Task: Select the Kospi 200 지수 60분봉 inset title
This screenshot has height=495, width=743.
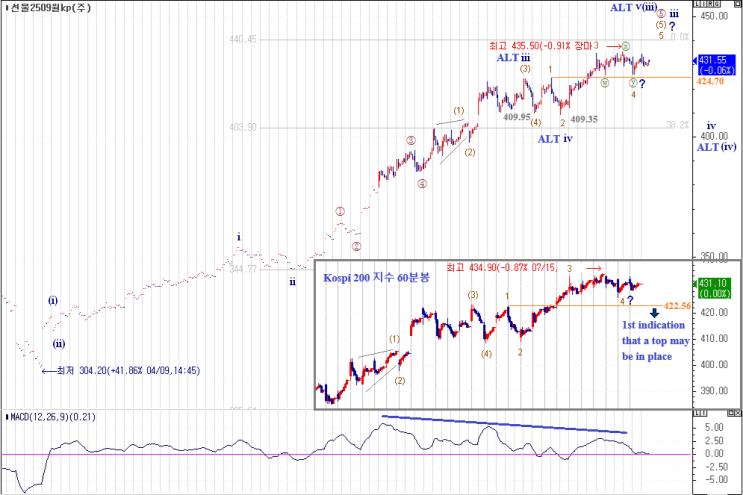Action: (x=376, y=278)
